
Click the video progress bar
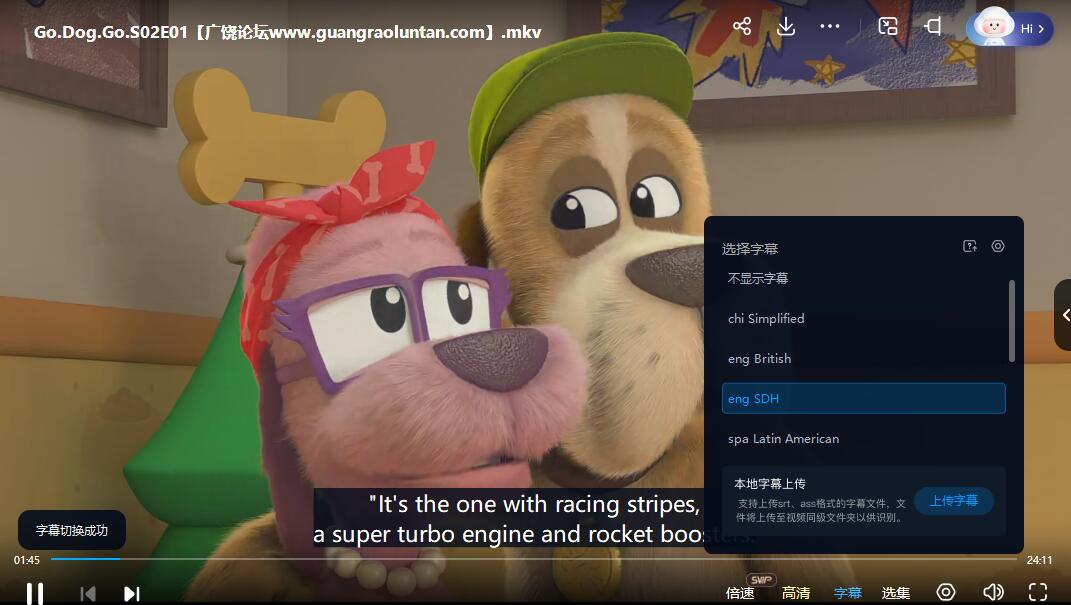[533, 559]
